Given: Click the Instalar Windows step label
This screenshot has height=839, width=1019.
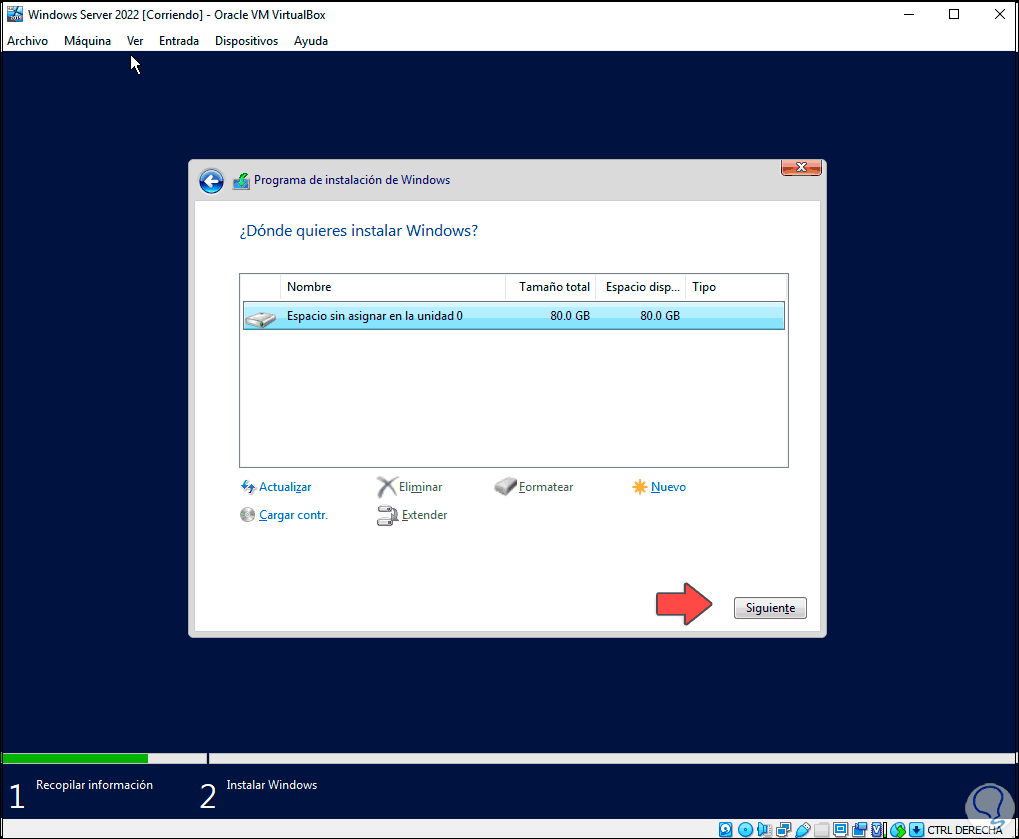Looking at the screenshot, I should click(x=272, y=785).
